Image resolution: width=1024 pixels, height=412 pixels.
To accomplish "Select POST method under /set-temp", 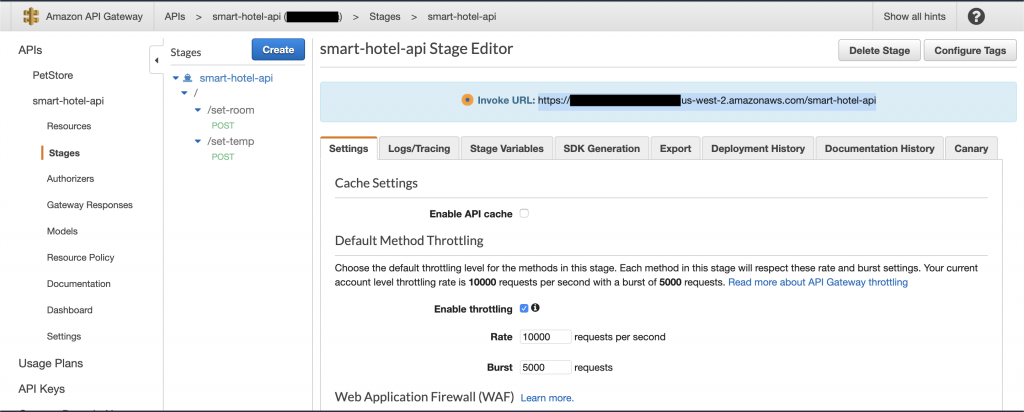I will pos(223,157).
